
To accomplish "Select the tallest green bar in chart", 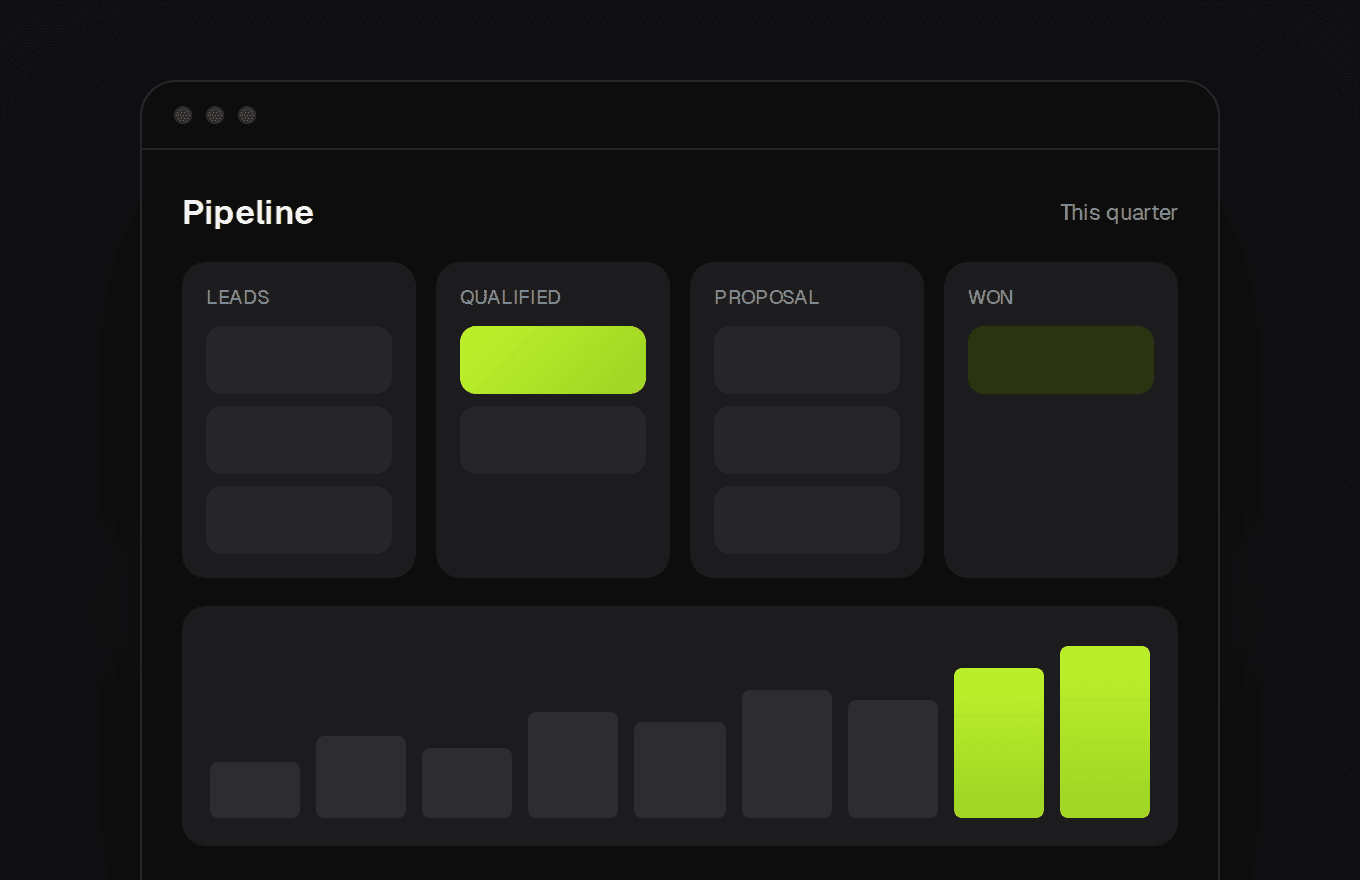I will (x=1105, y=732).
